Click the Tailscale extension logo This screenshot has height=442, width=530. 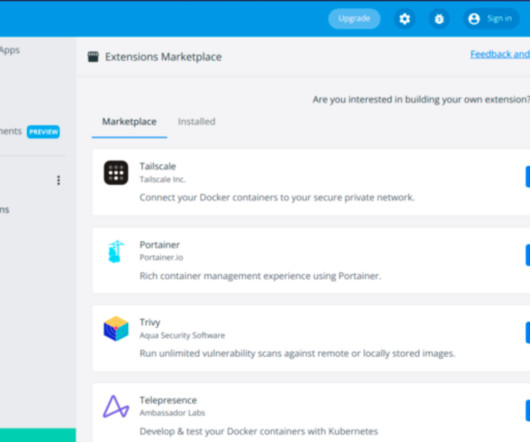(116, 173)
